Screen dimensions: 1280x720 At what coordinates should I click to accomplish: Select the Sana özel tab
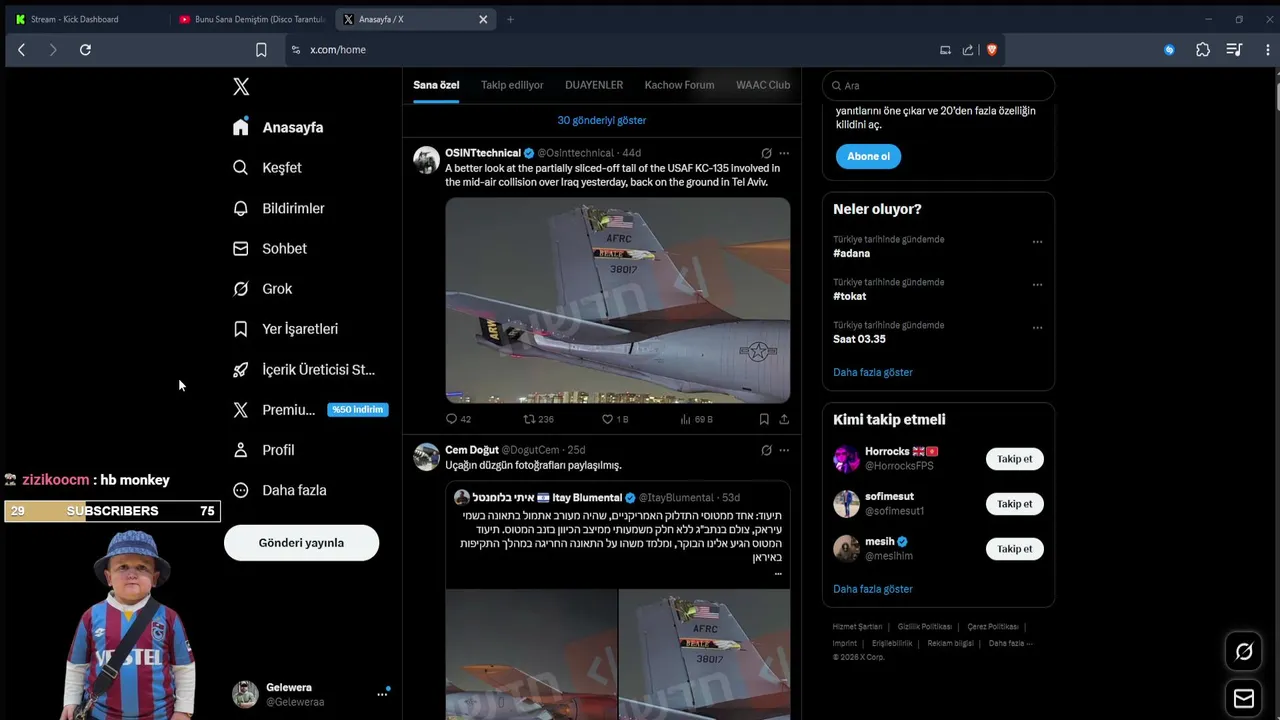(436, 85)
